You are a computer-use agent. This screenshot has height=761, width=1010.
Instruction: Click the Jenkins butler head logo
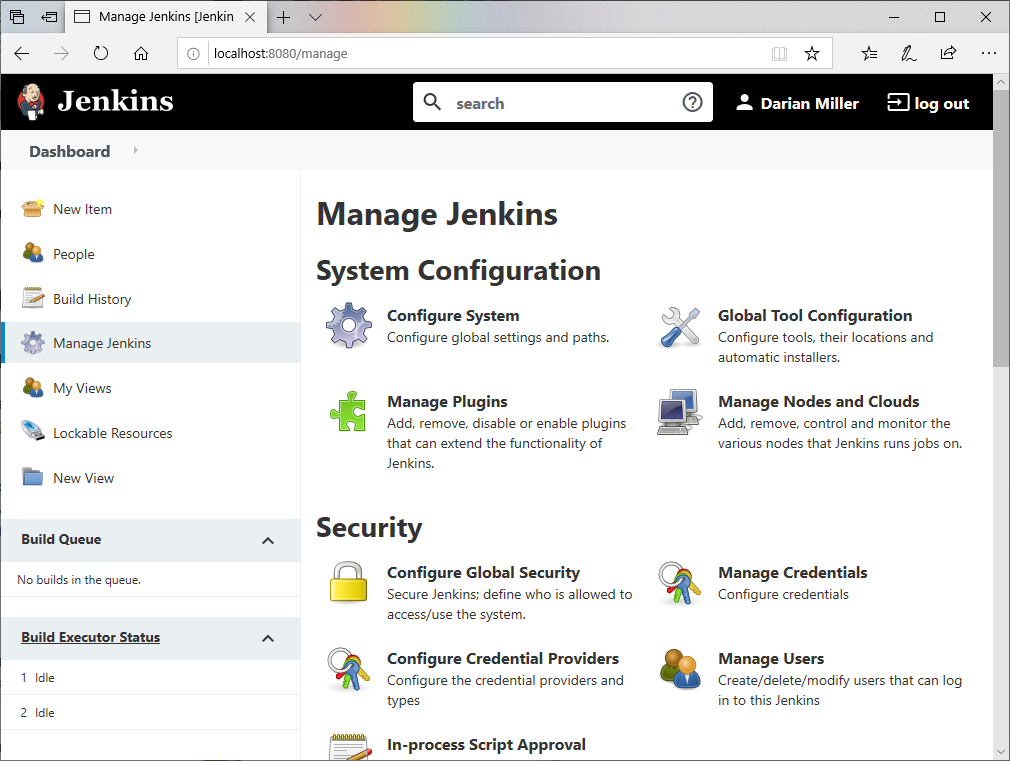[x=31, y=101]
